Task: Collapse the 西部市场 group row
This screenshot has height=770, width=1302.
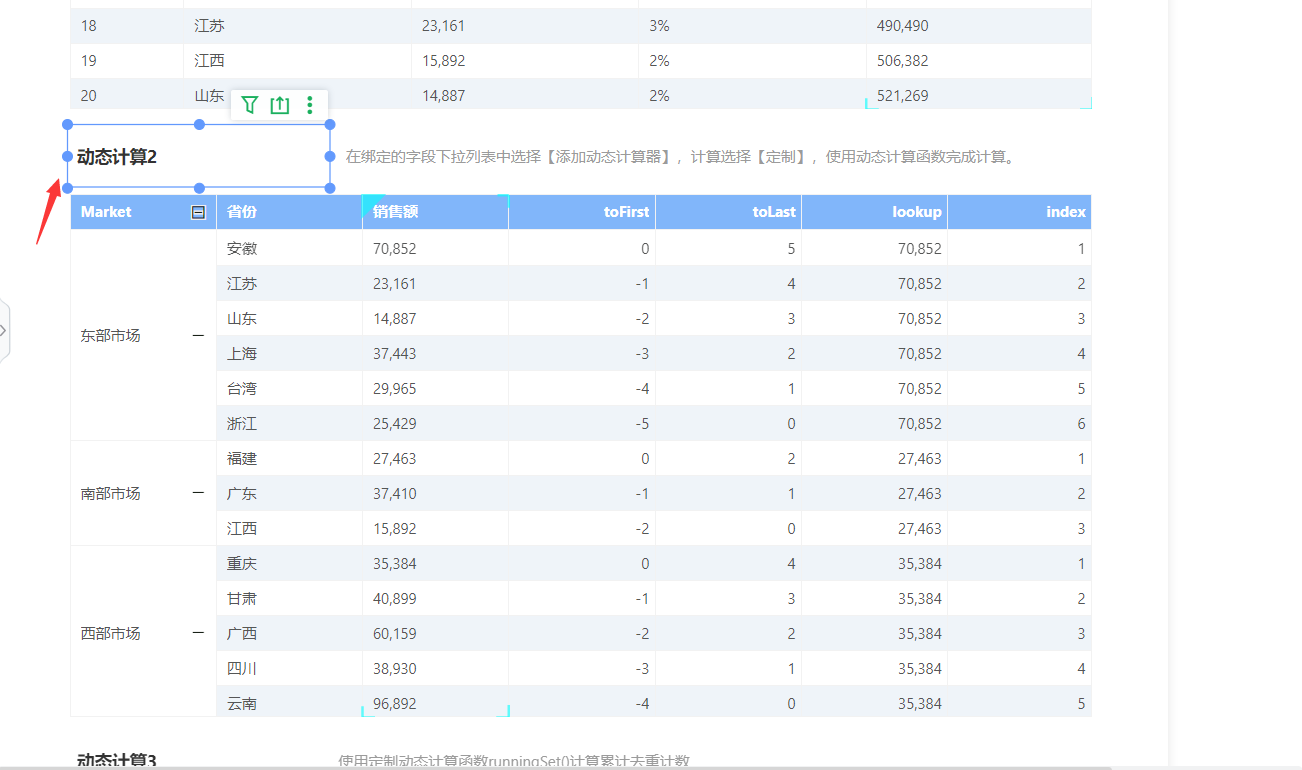Action: 198,633
